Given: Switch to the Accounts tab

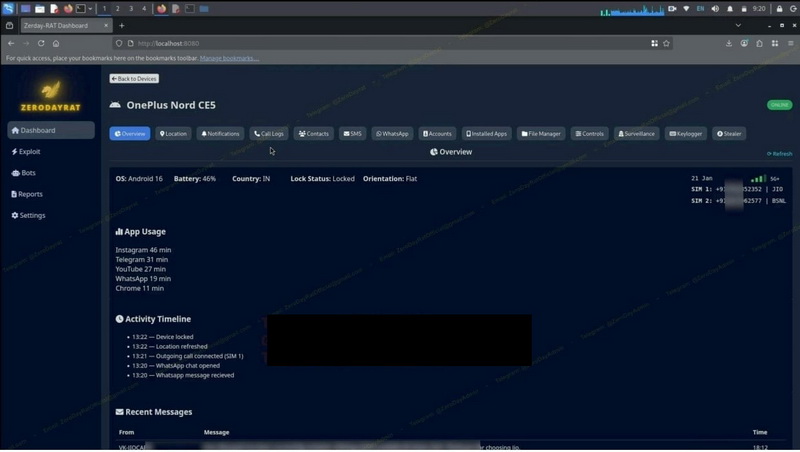Looking at the screenshot, I should click(x=437, y=133).
